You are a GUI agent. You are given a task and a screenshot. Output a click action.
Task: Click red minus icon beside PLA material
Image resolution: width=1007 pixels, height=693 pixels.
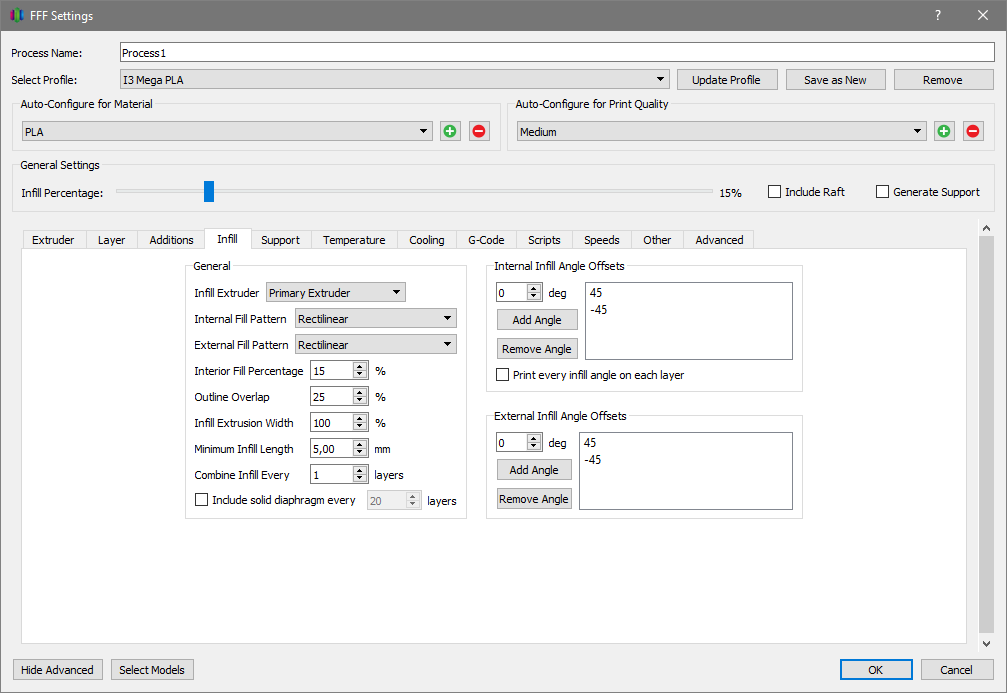(x=479, y=131)
